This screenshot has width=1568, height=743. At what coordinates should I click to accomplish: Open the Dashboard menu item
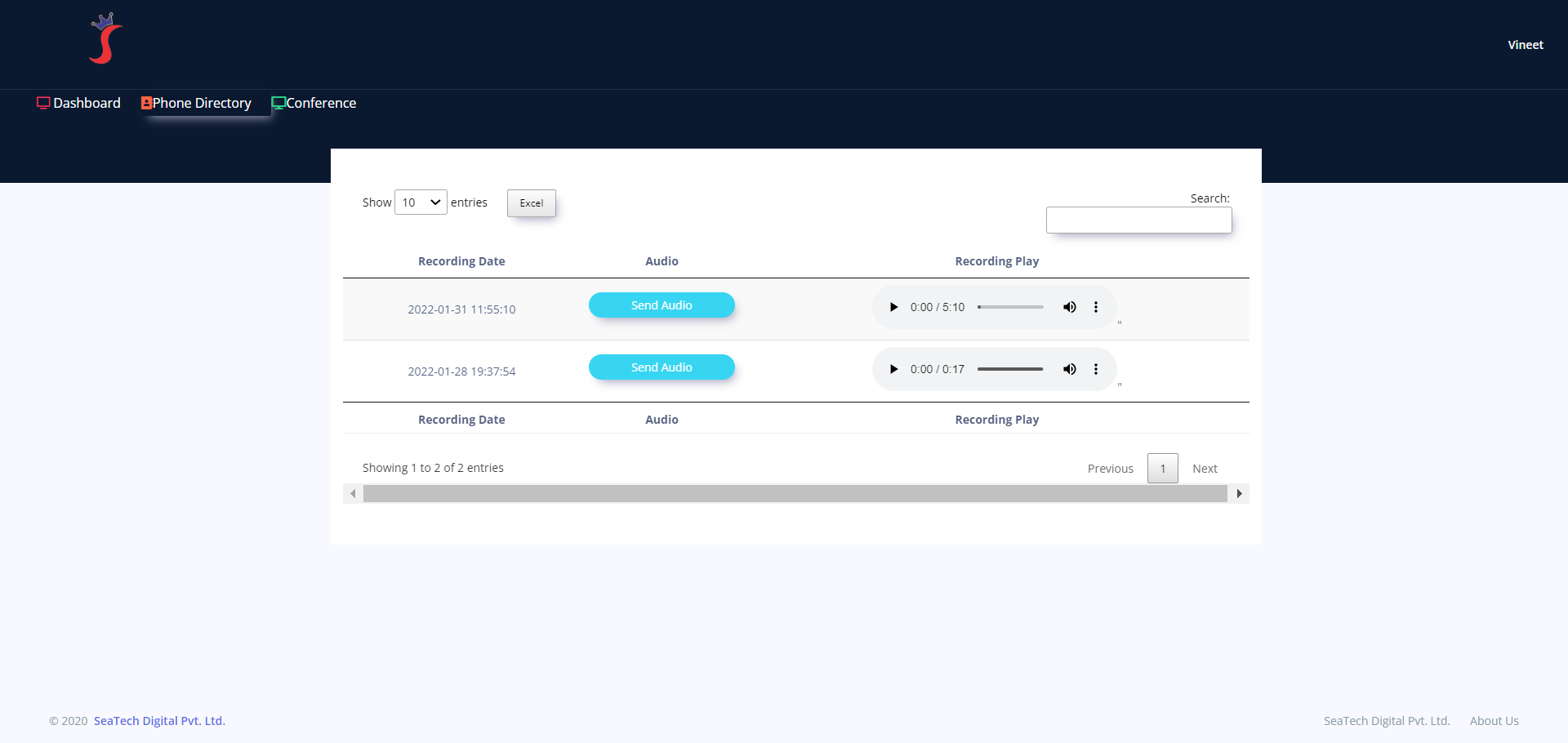[x=78, y=103]
